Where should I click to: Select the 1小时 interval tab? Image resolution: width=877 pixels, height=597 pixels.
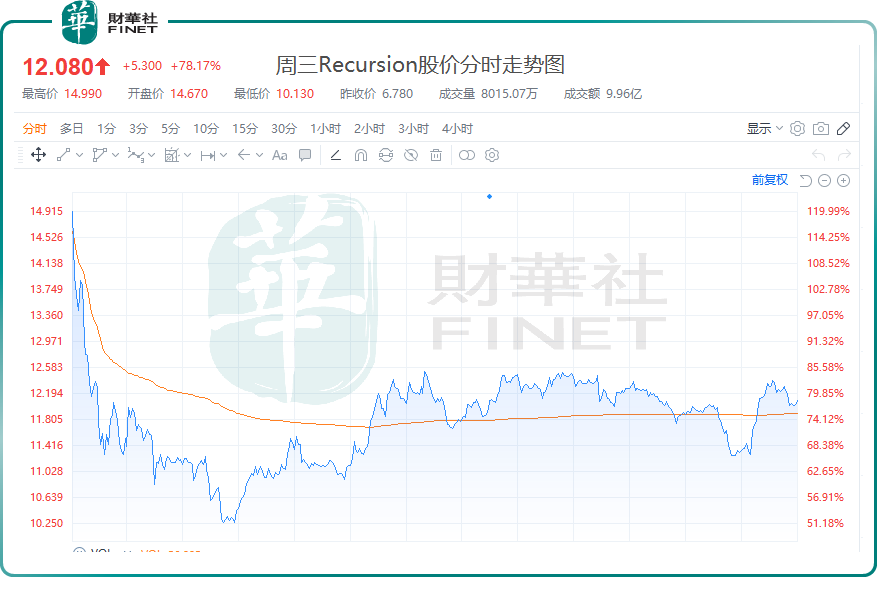326,129
